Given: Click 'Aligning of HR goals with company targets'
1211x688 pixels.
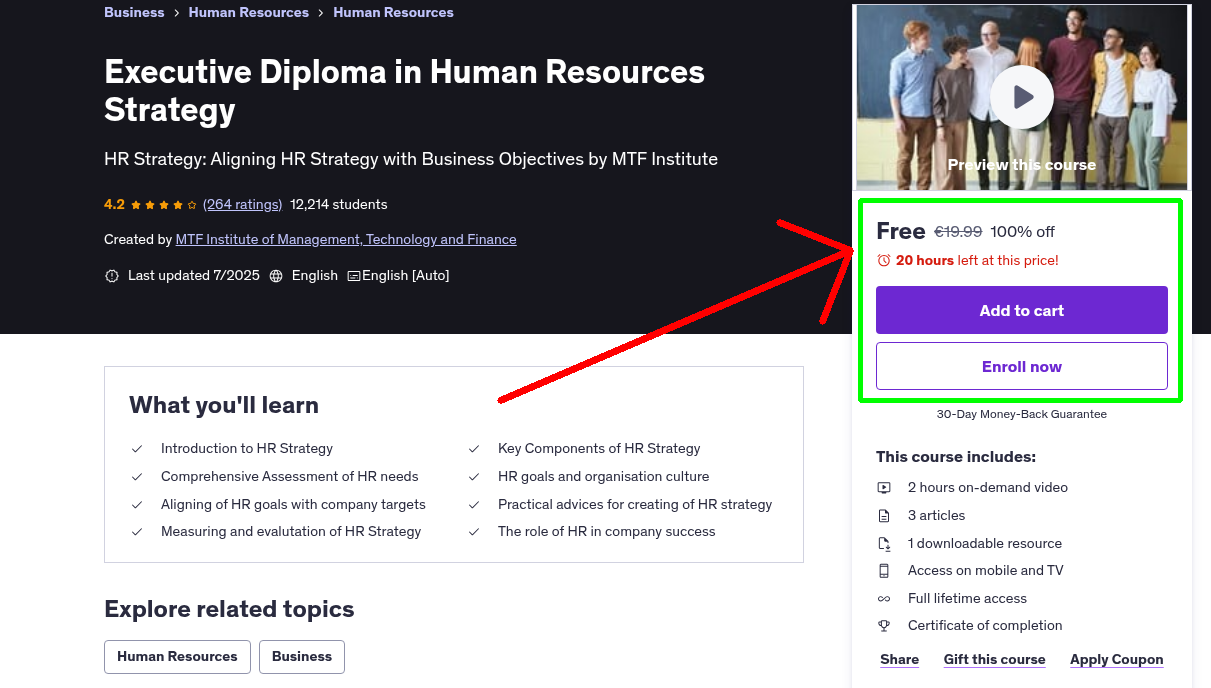Looking at the screenshot, I should [x=293, y=504].
